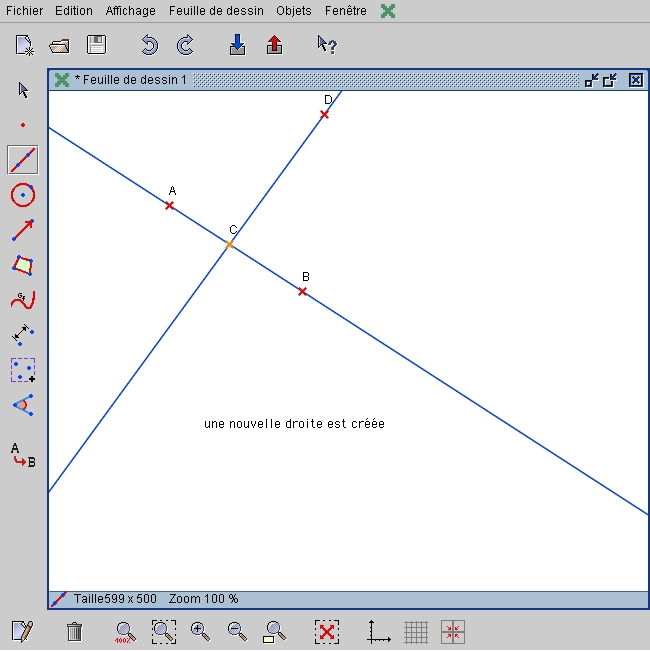Select the Circle tool
The height and width of the screenshot is (651, 650).
pos(23,195)
